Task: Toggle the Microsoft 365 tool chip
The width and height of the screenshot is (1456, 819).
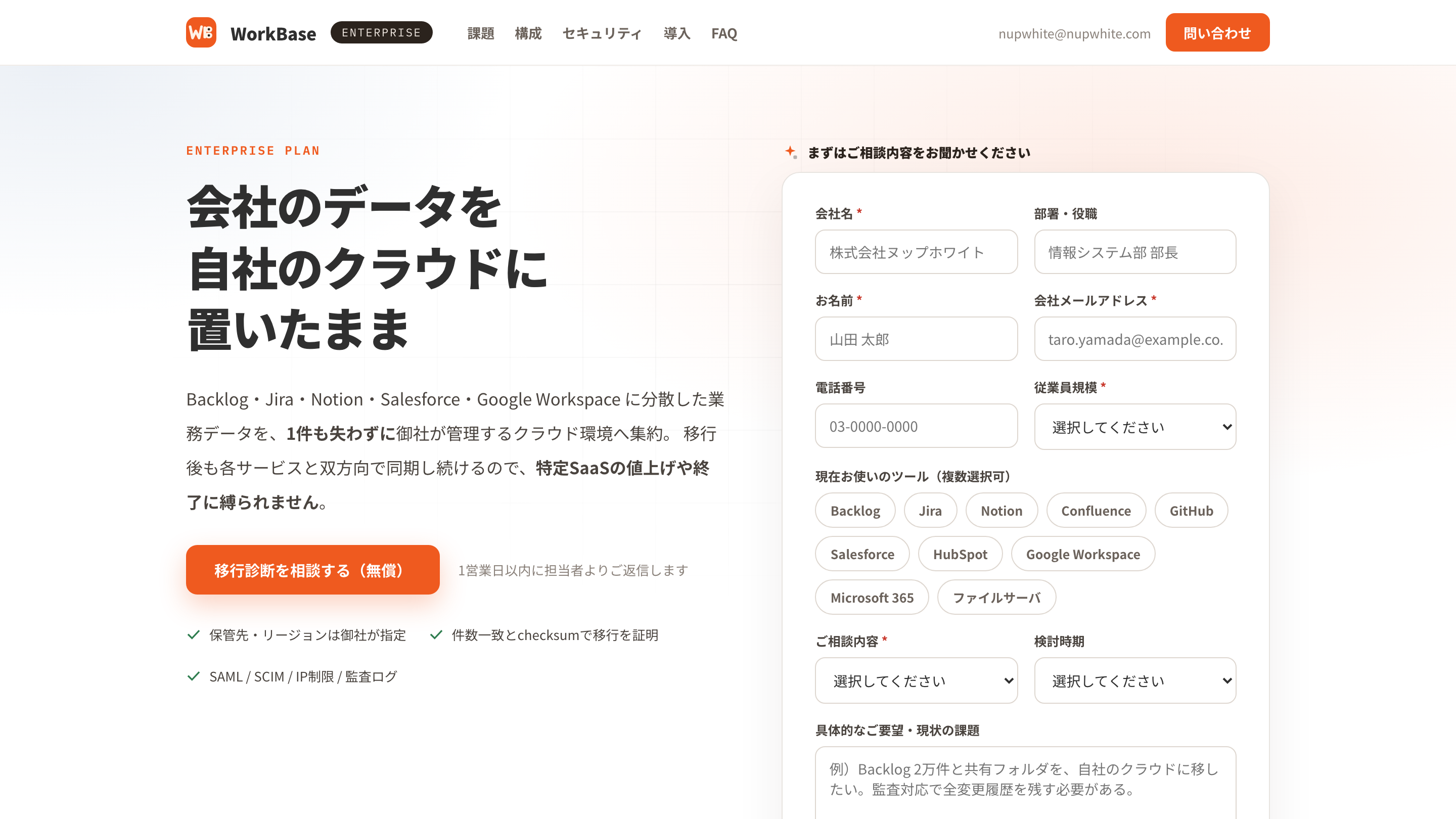Action: [872, 597]
